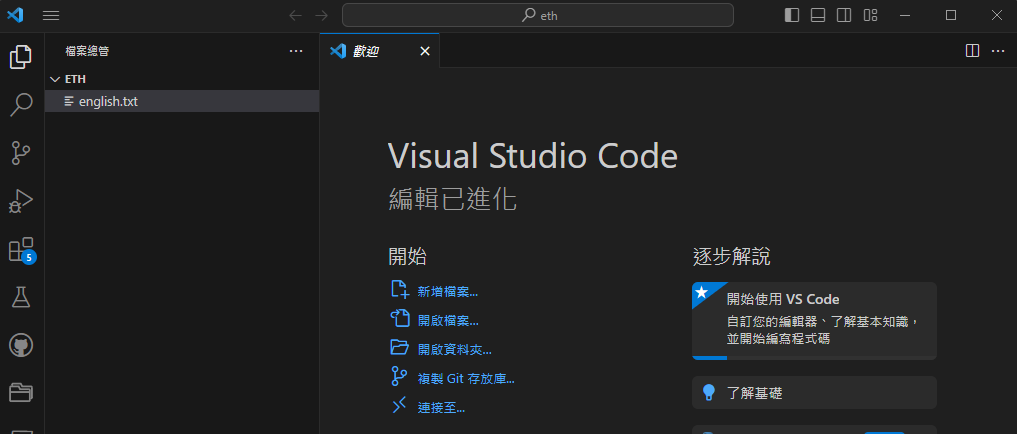The image size is (1017, 434).
Task: Click the remote icon beside 連接至
Action: [399, 405]
